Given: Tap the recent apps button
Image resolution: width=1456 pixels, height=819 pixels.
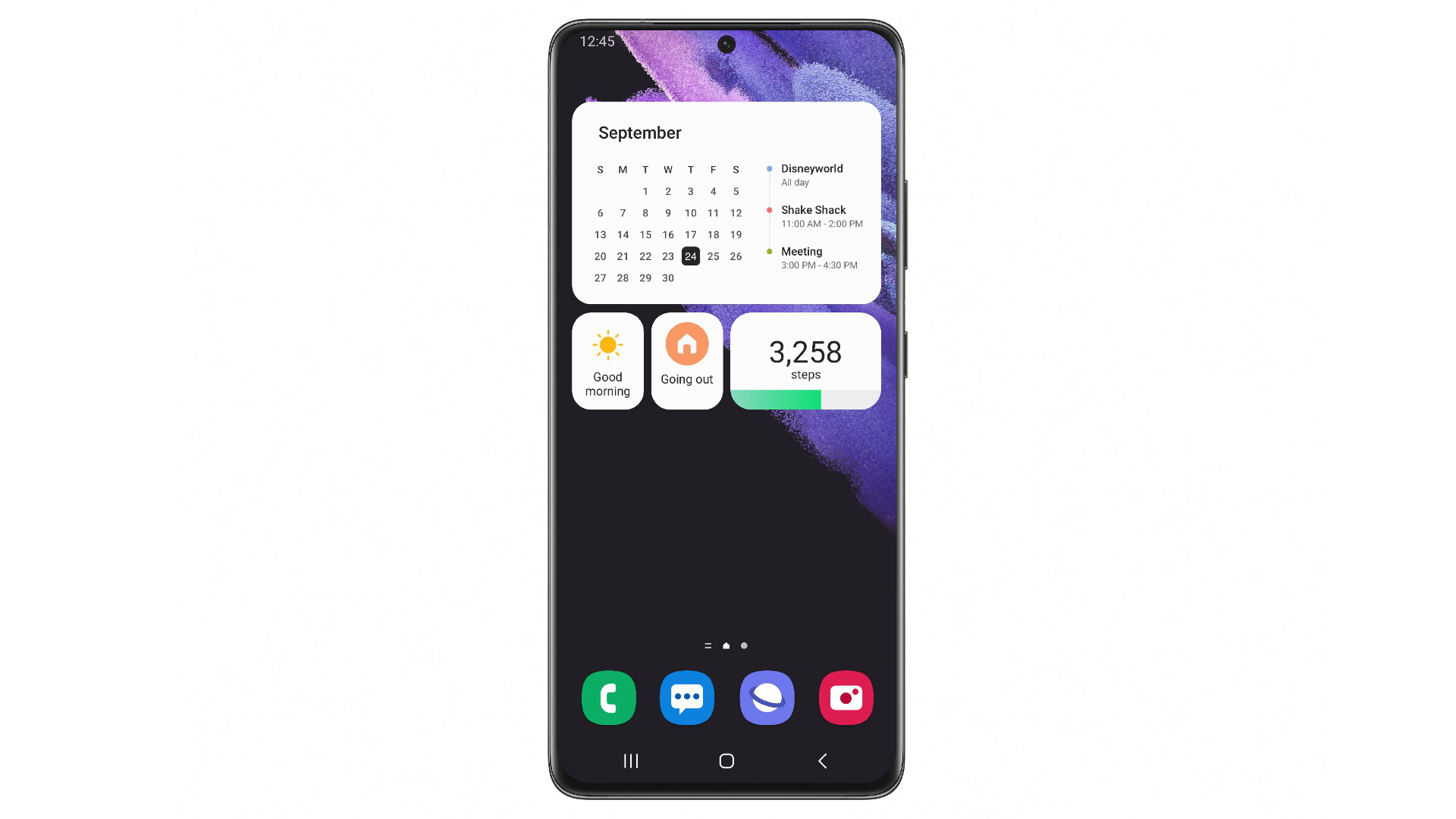Looking at the screenshot, I should [632, 761].
